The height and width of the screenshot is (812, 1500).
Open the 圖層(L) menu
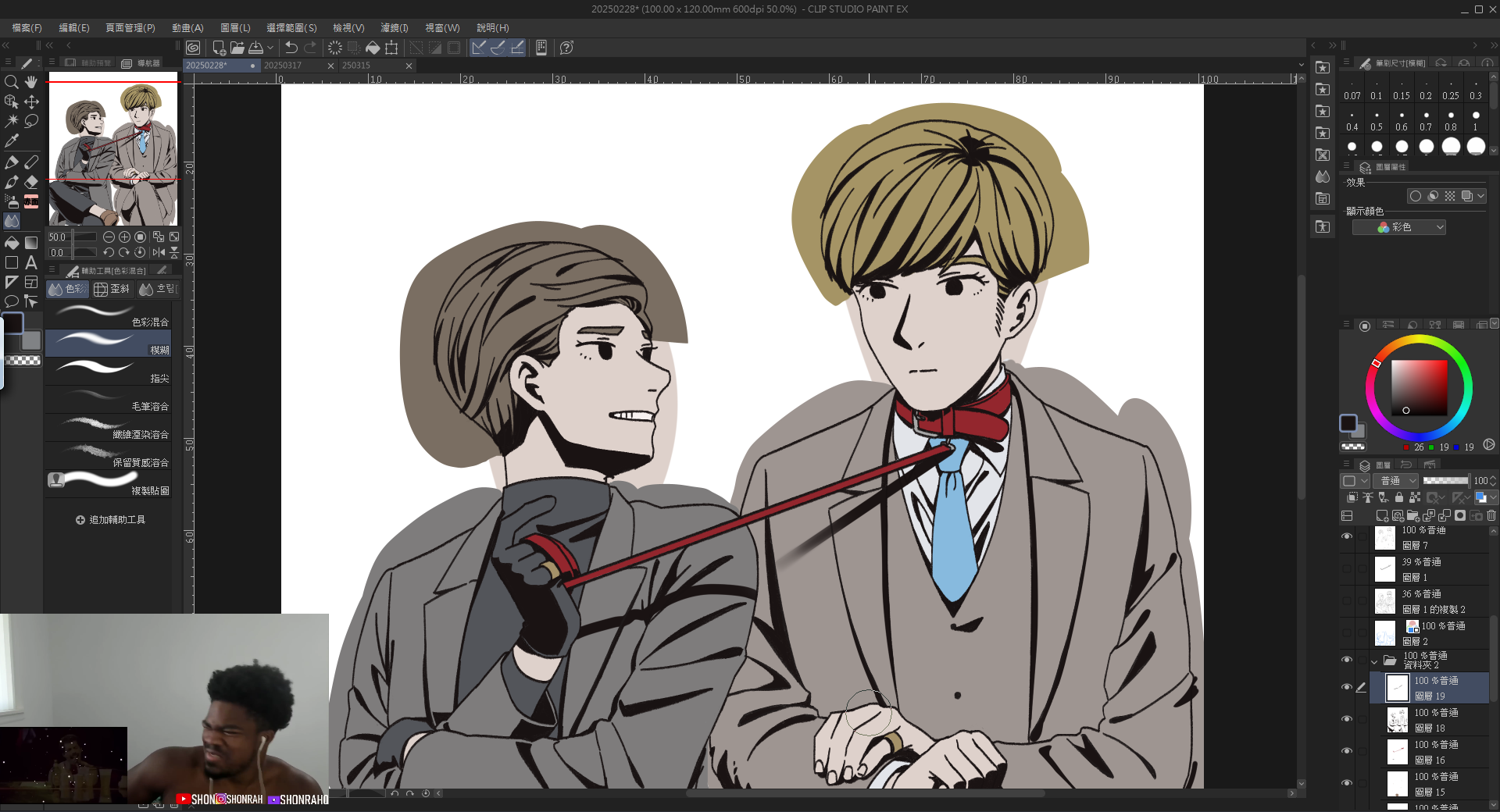coord(235,28)
